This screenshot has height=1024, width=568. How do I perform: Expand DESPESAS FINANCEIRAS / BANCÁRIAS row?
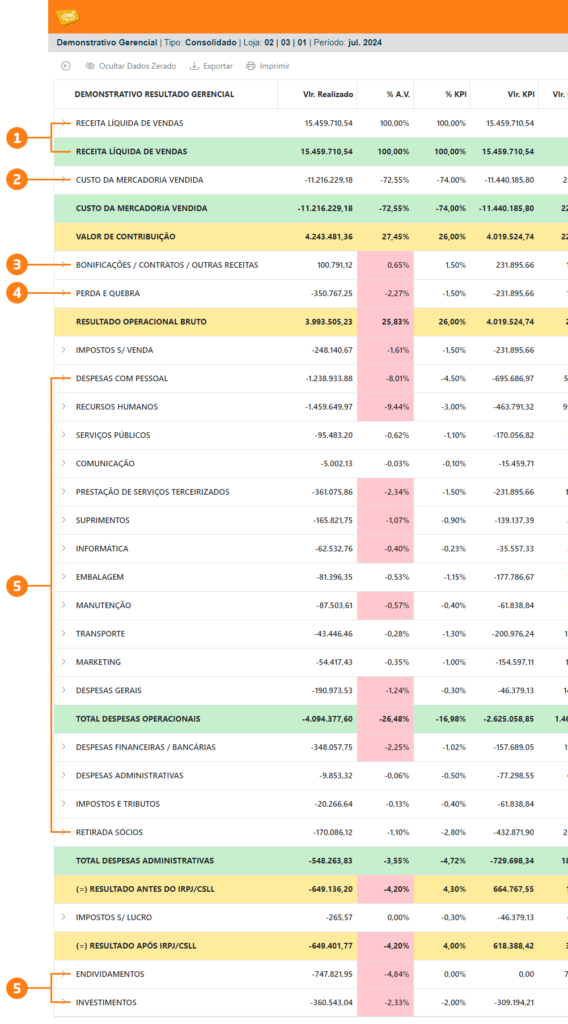click(63, 747)
